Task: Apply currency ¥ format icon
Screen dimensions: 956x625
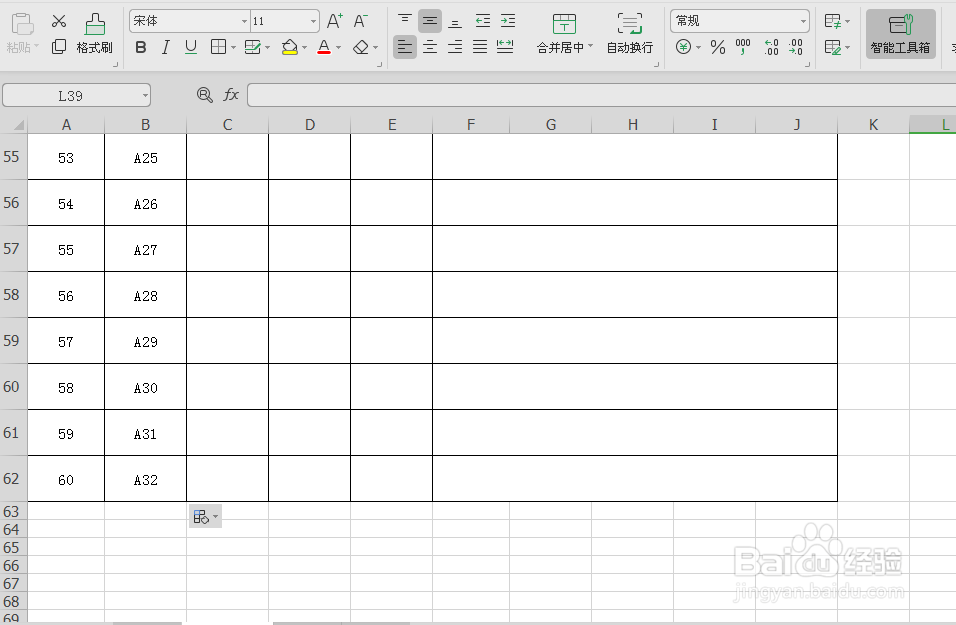Action: click(x=683, y=47)
